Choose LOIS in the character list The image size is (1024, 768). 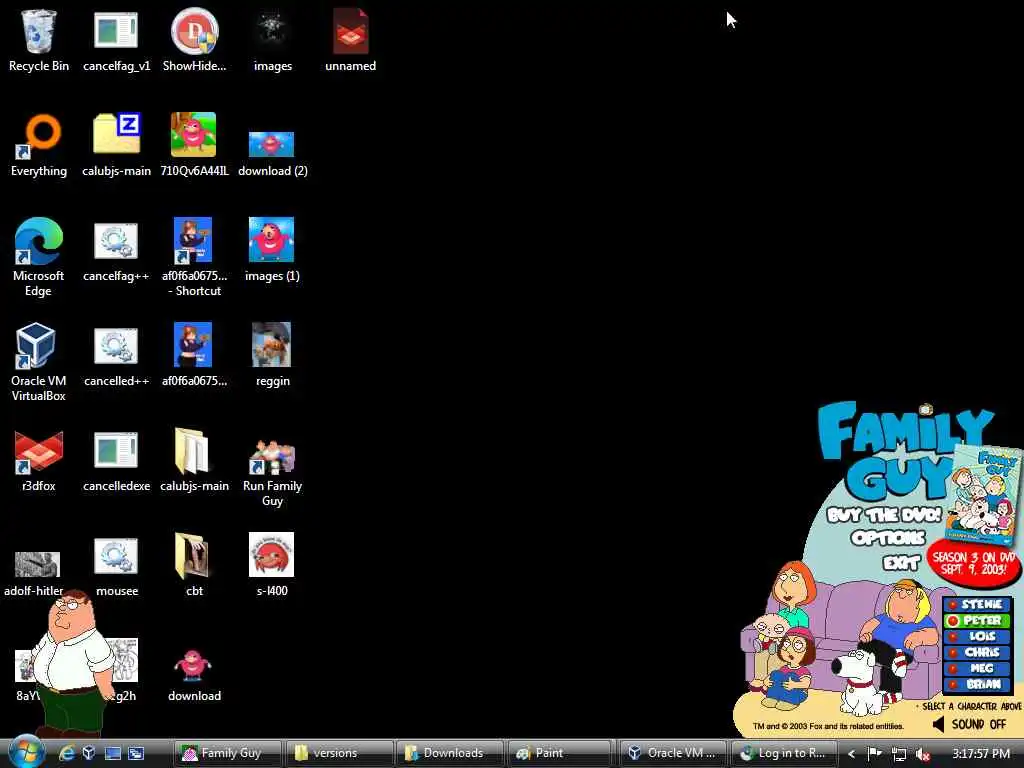(977, 636)
